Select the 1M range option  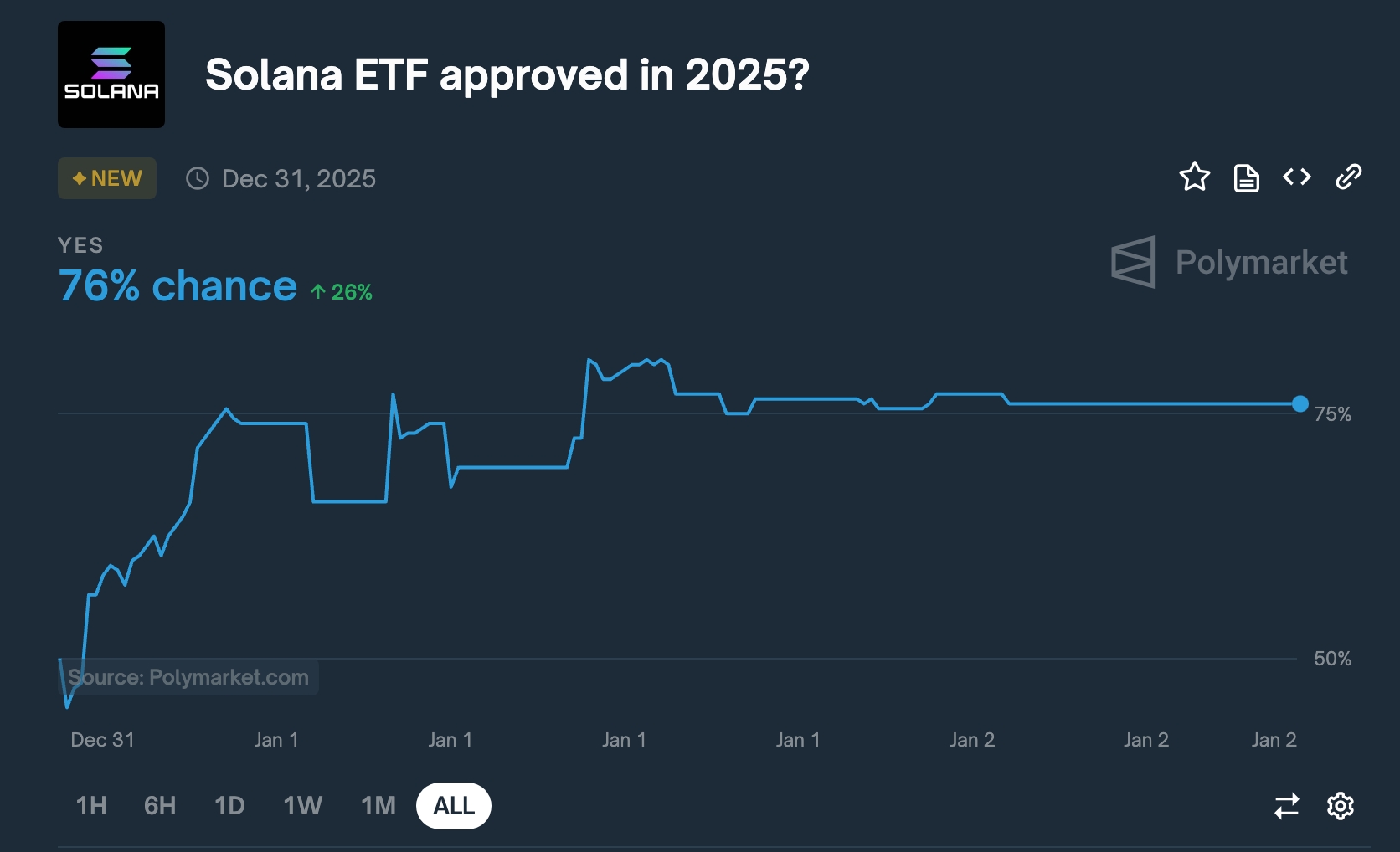click(x=378, y=806)
